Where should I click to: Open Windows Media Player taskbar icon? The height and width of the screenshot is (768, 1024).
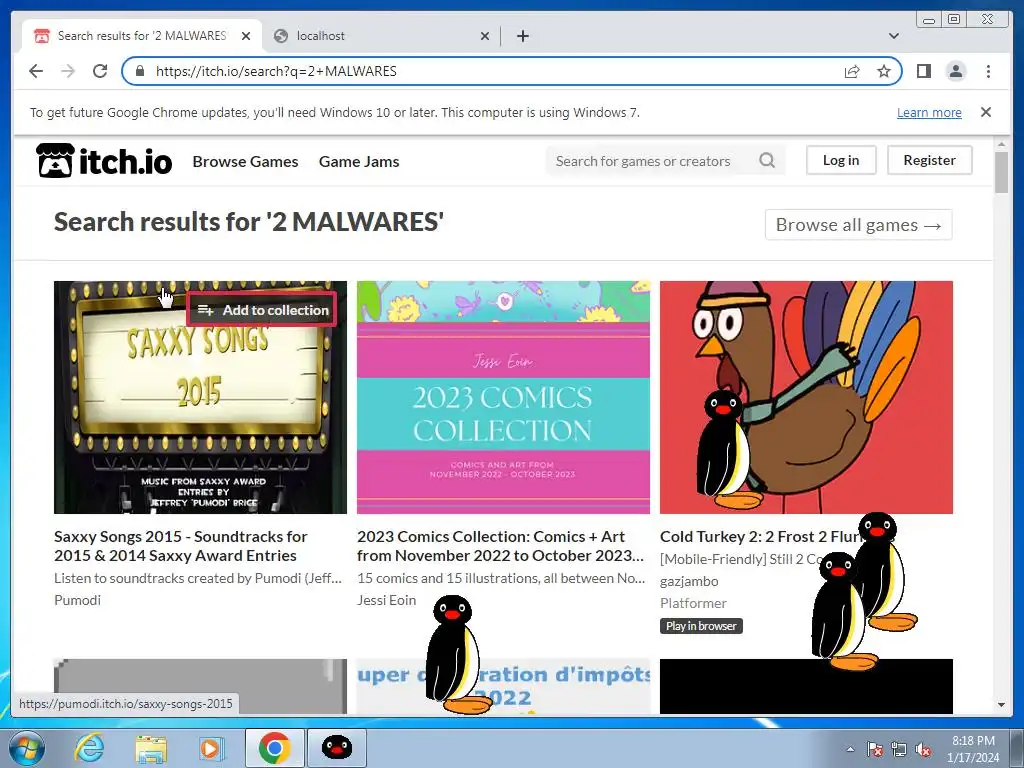tap(212, 748)
